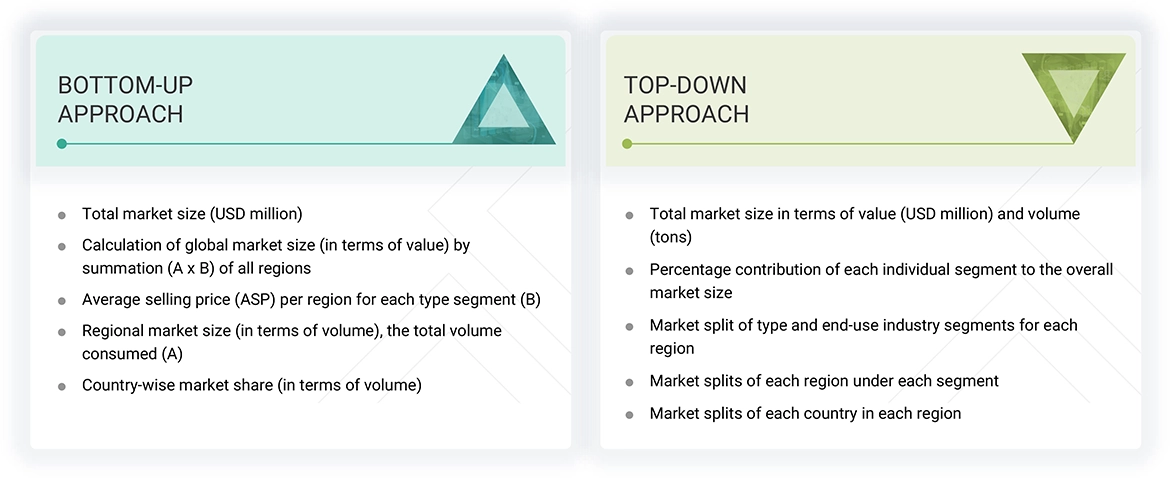Image resolution: width=1170 pixels, height=478 pixels.
Task: Click bullet dot beside Country-wise market share
Action: click(62, 386)
